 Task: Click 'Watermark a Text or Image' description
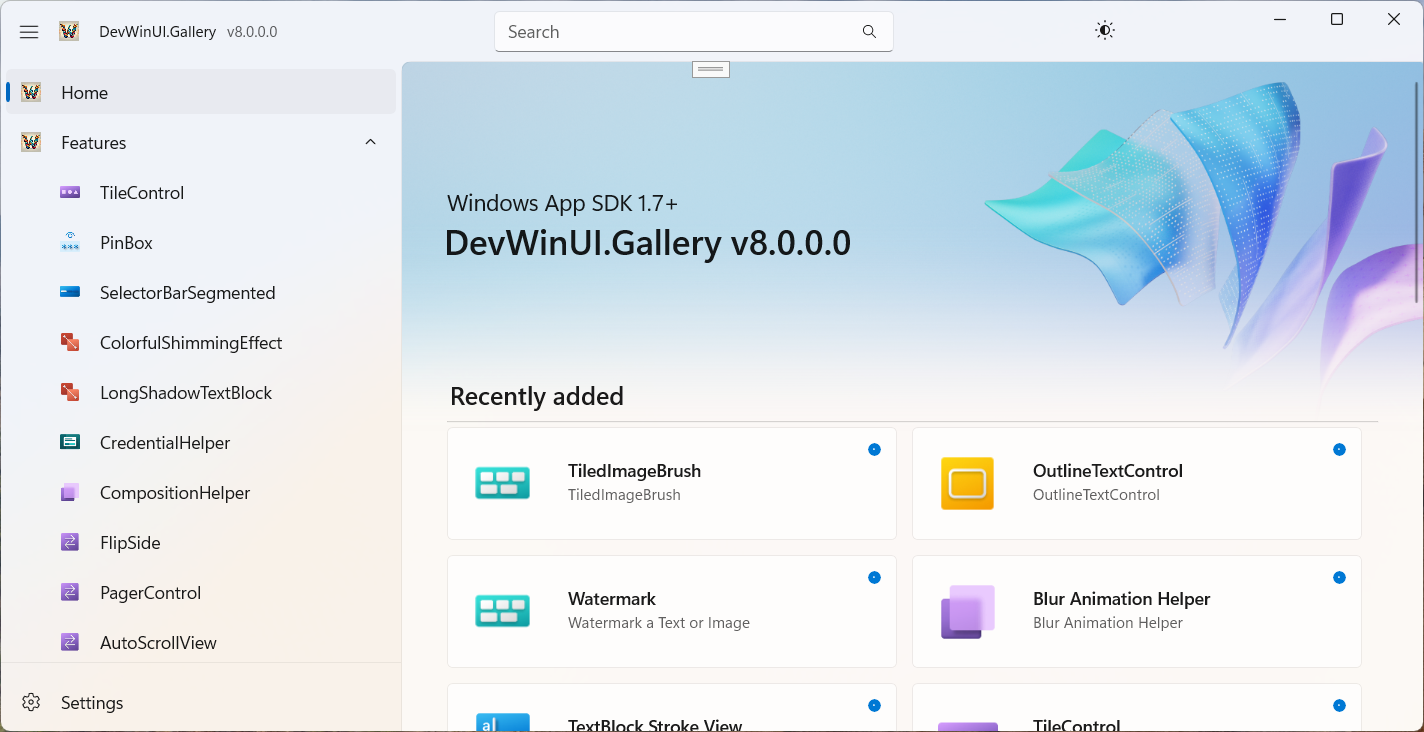click(659, 623)
